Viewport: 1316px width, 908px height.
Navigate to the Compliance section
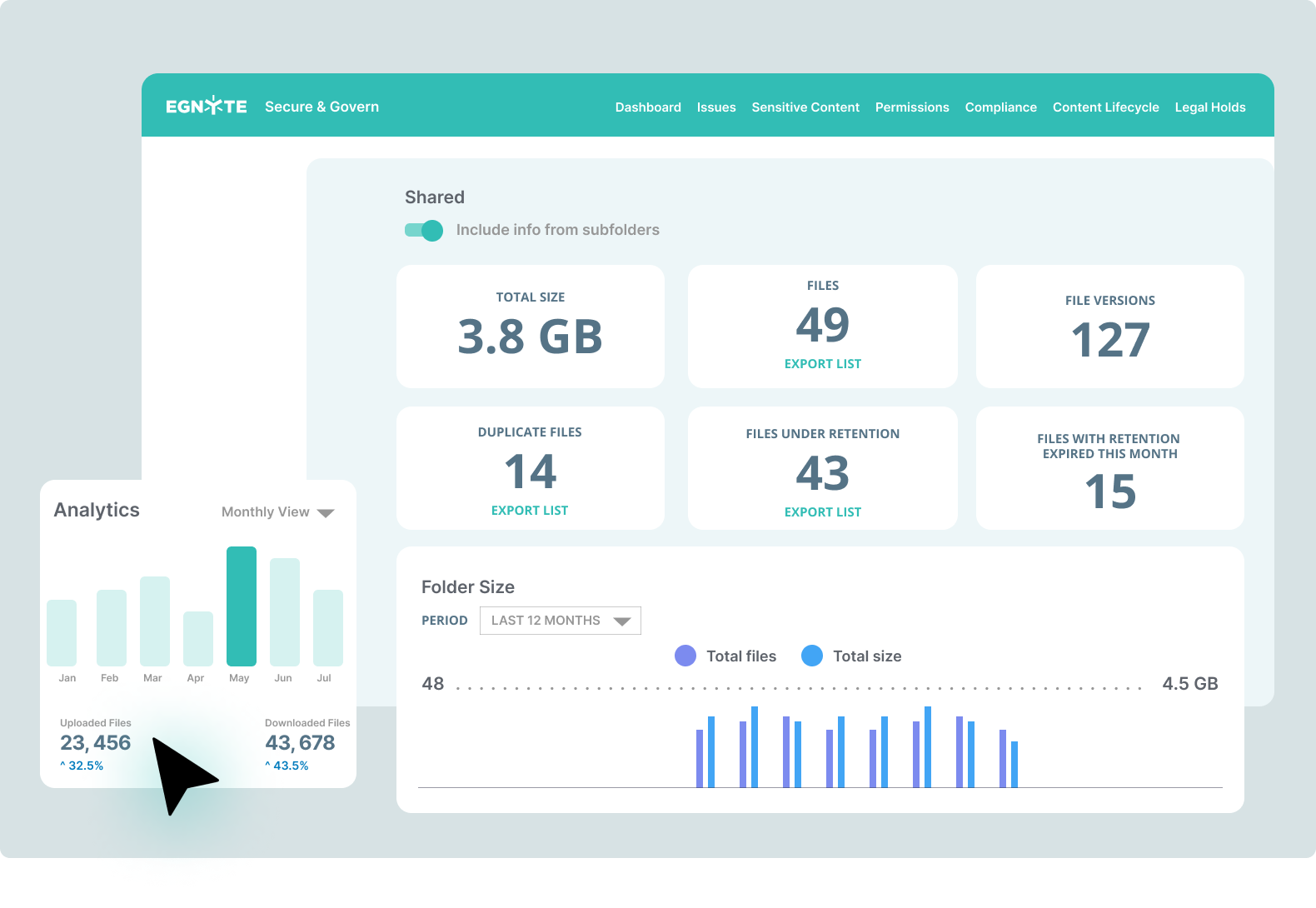[1000, 107]
